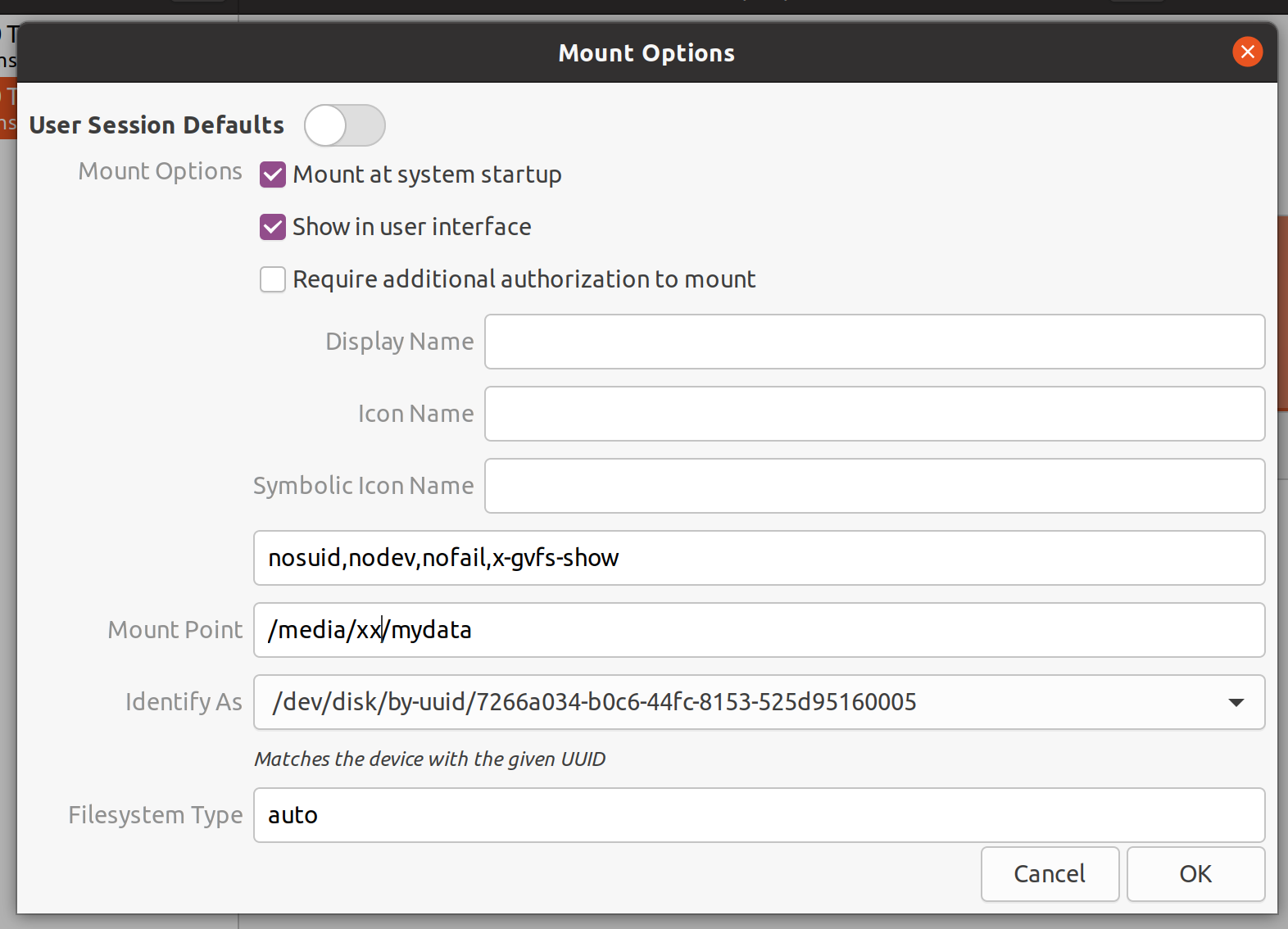Focus the Display Name text field
This screenshot has height=929, width=1288.
tap(873, 342)
